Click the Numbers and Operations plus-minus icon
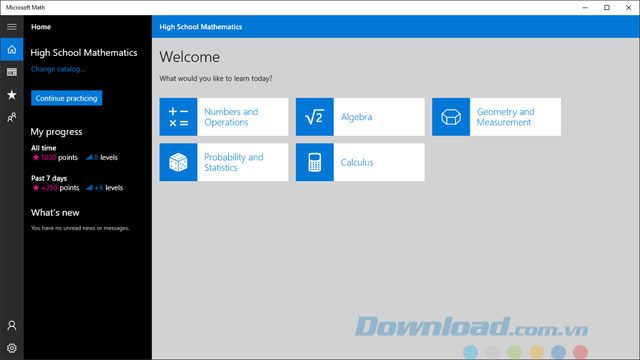Screen dimensions: 640x360 178,117
